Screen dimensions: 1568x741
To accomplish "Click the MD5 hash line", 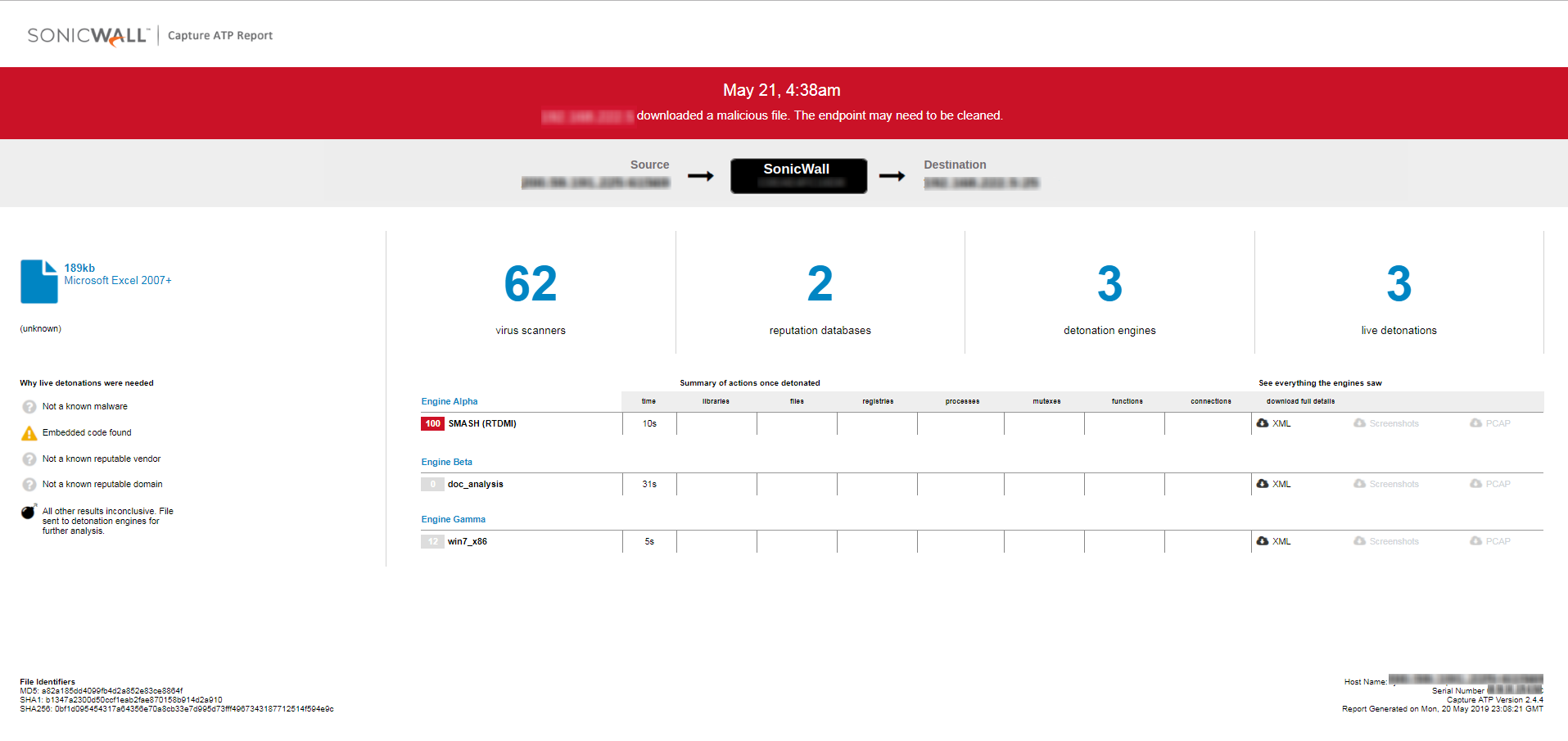I will point(102,691).
